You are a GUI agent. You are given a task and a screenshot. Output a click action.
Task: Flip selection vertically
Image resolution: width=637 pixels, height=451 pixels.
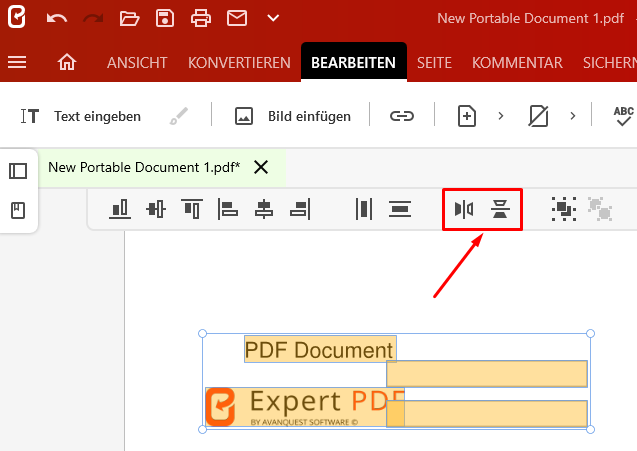pyautogui.click(x=500, y=209)
